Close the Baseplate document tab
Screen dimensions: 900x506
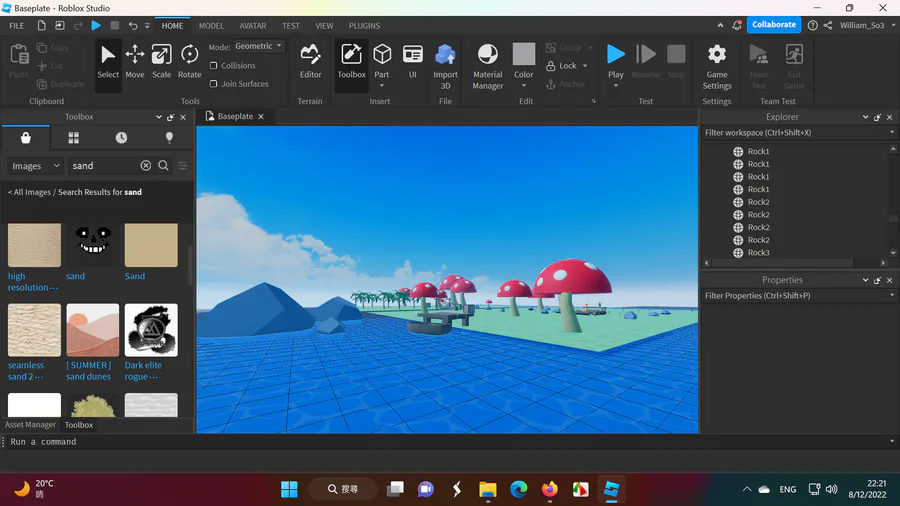[x=261, y=116]
